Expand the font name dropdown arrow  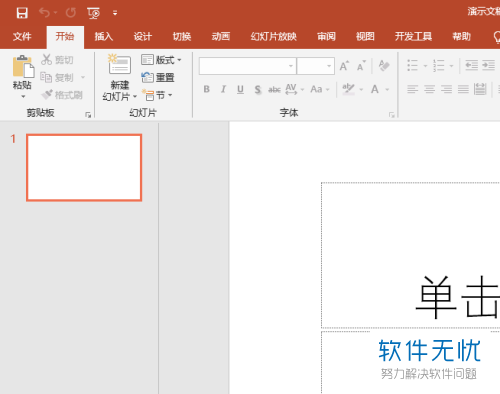click(291, 66)
